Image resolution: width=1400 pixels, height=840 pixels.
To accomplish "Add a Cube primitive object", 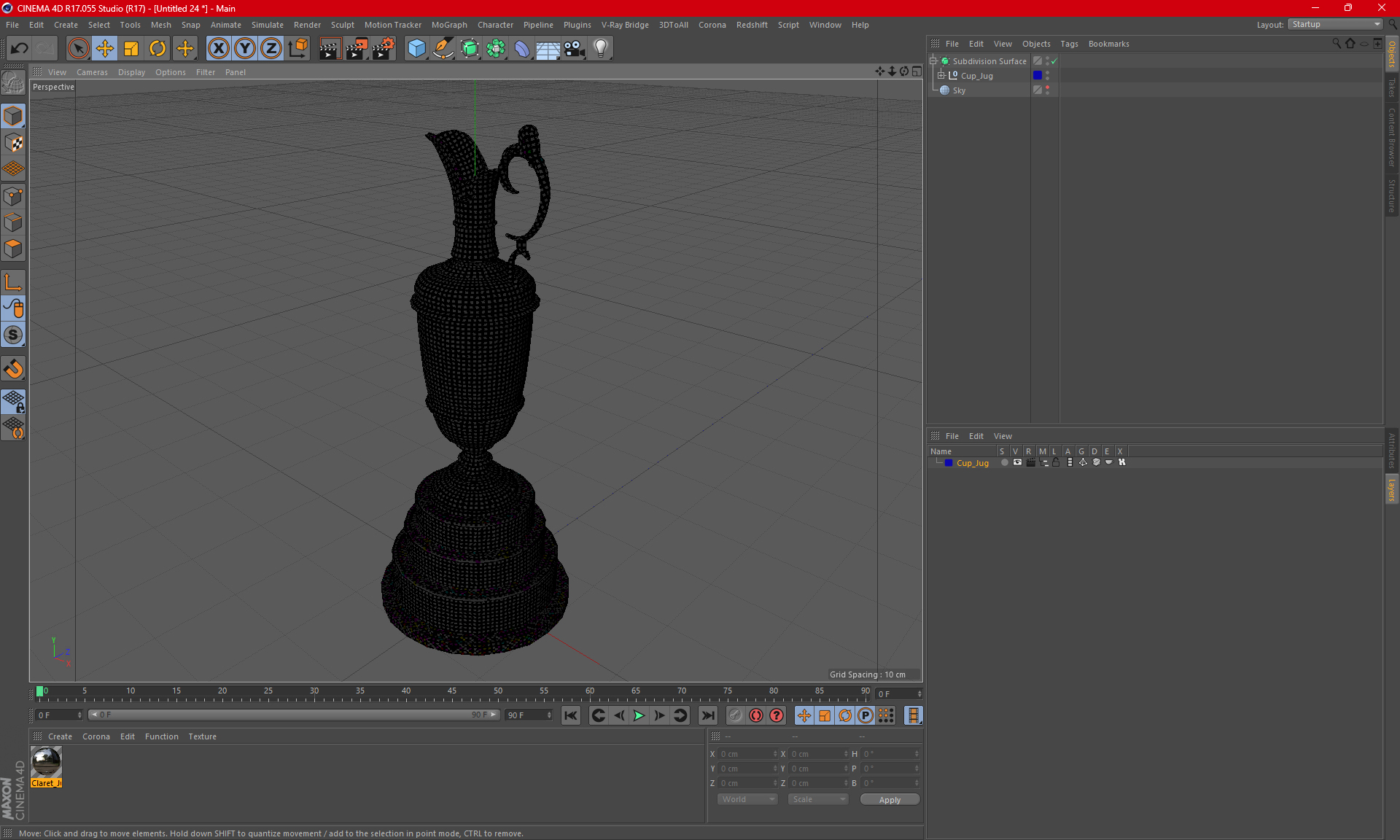I will click(x=416, y=49).
